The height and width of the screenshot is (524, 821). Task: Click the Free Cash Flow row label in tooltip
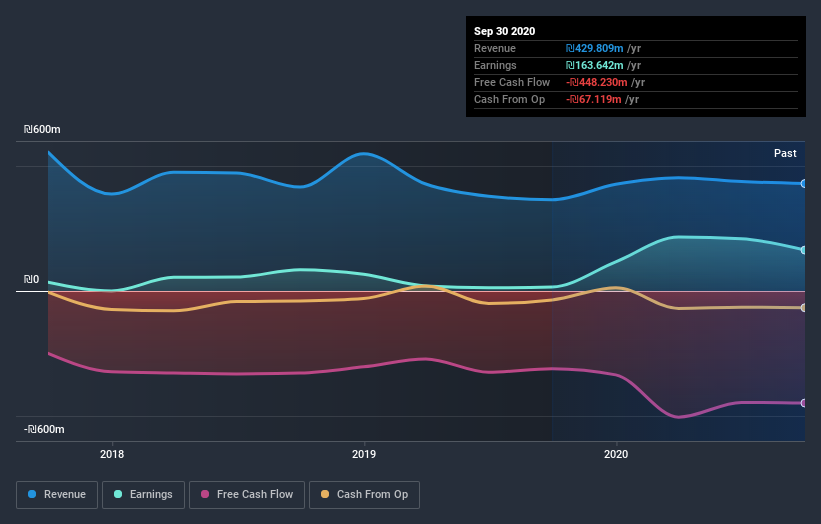pos(512,83)
